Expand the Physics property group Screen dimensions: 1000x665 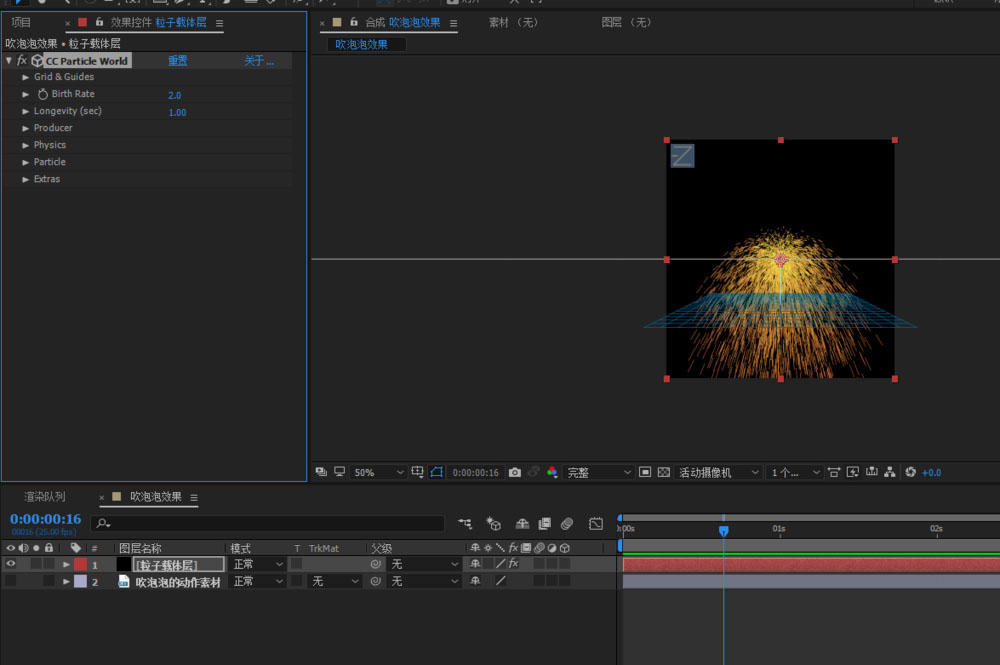pyautogui.click(x=26, y=145)
